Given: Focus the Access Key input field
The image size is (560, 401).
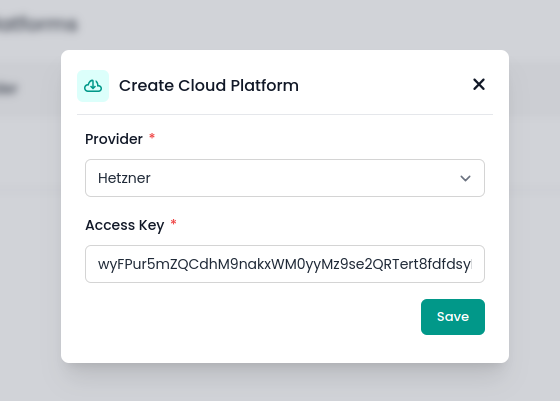Looking at the screenshot, I should point(285,264).
